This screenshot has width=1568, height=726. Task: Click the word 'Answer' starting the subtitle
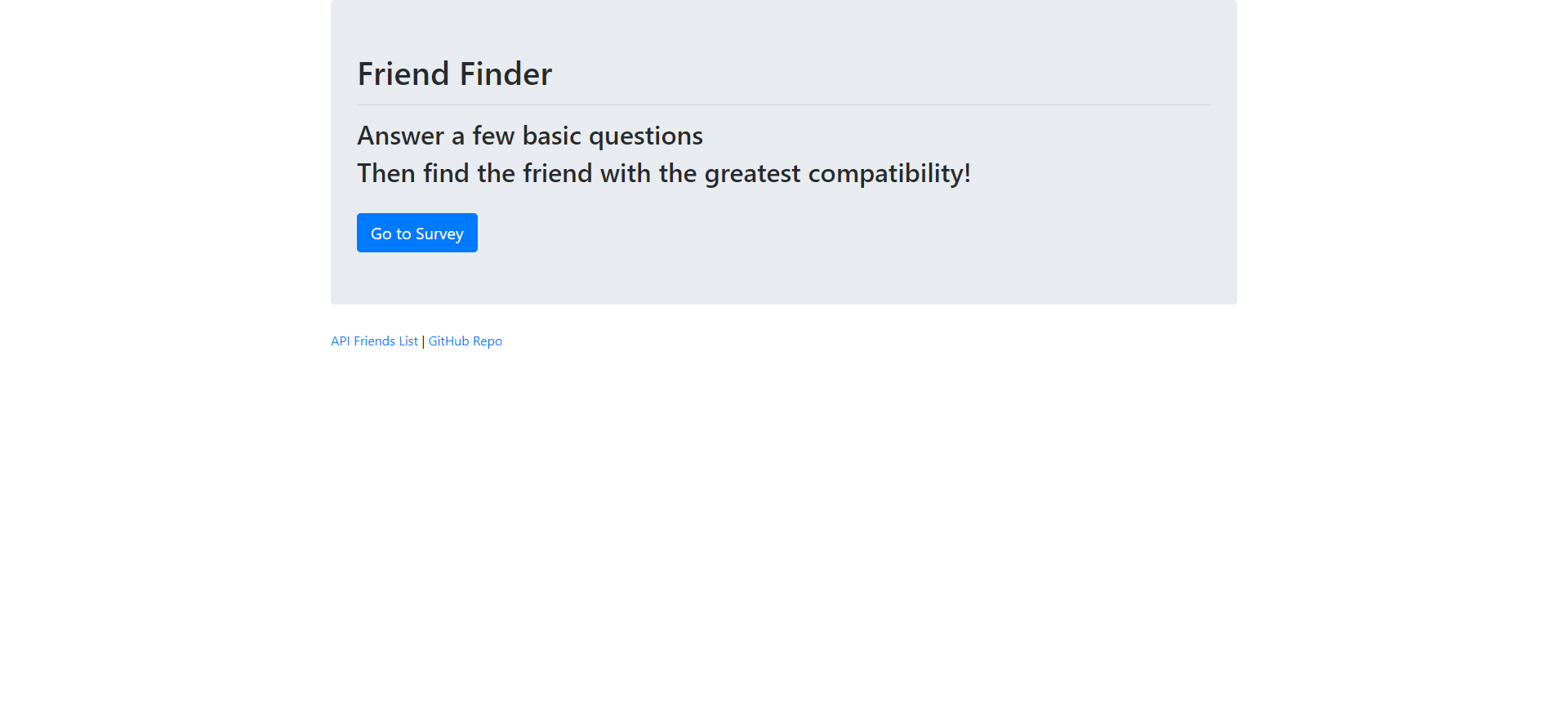point(401,136)
